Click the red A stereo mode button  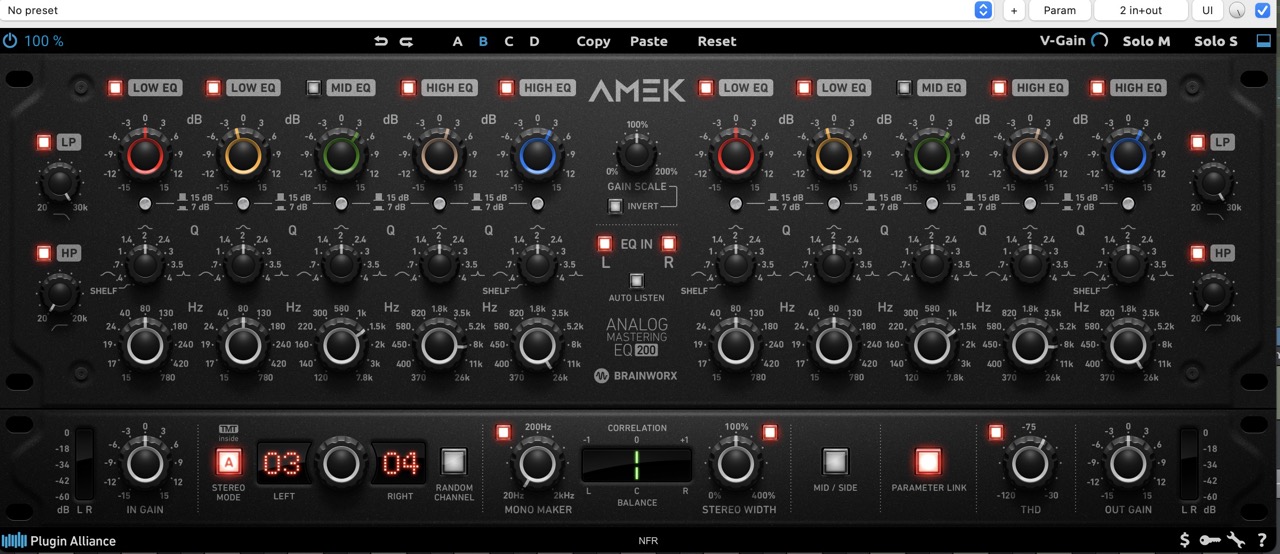[229, 462]
